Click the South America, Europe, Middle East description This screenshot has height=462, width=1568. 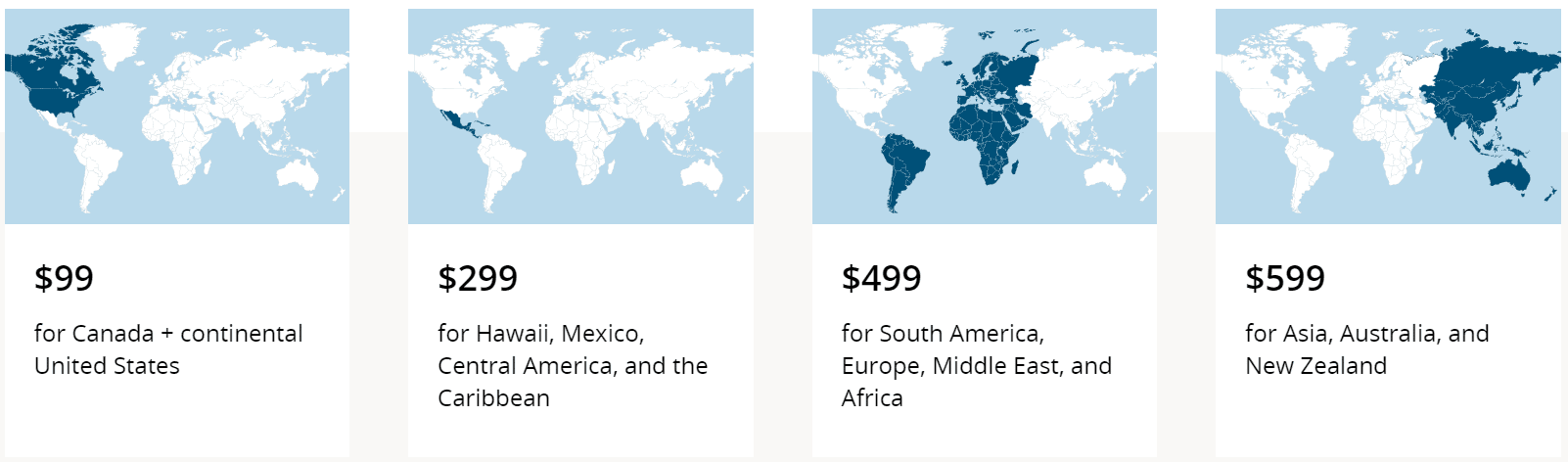click(x=976, y=365)
